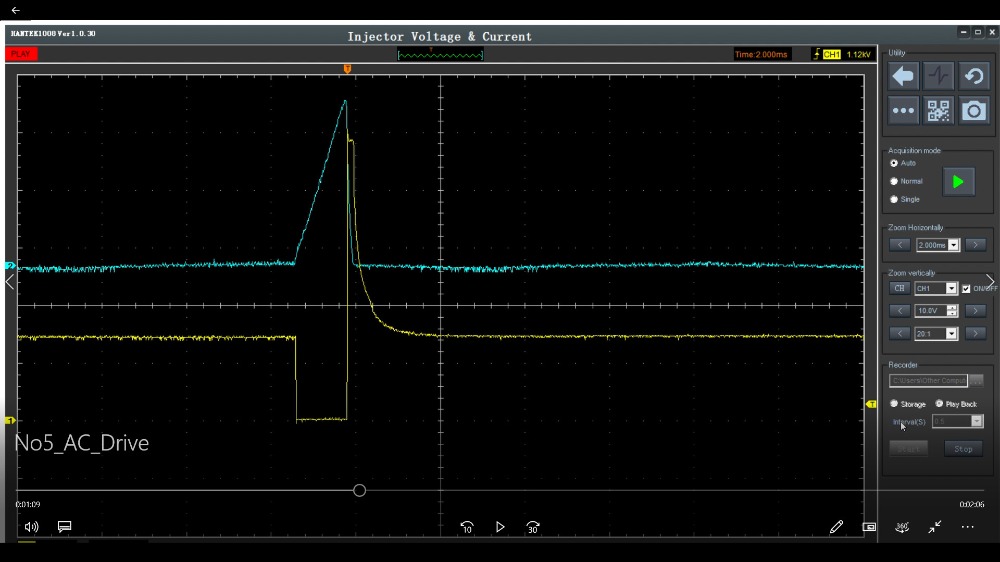Browse recorder path with the ... button
The image size is (1000, 562).
click(x=976, y=381)
